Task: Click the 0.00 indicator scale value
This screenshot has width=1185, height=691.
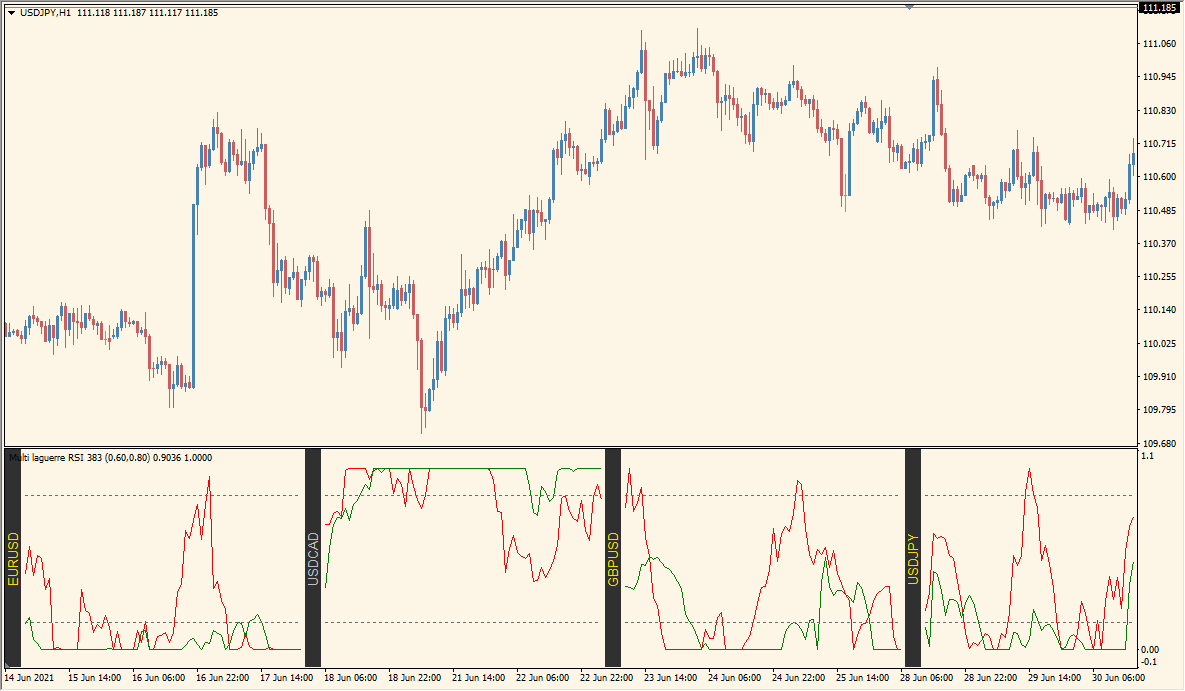Action: click(x=1151, y=650)
